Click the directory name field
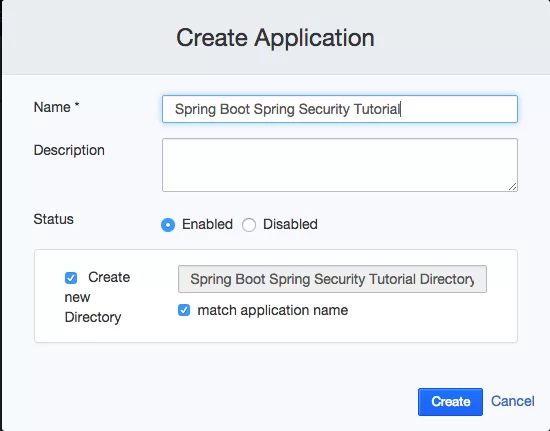The image size is (550, 431). 332,279
